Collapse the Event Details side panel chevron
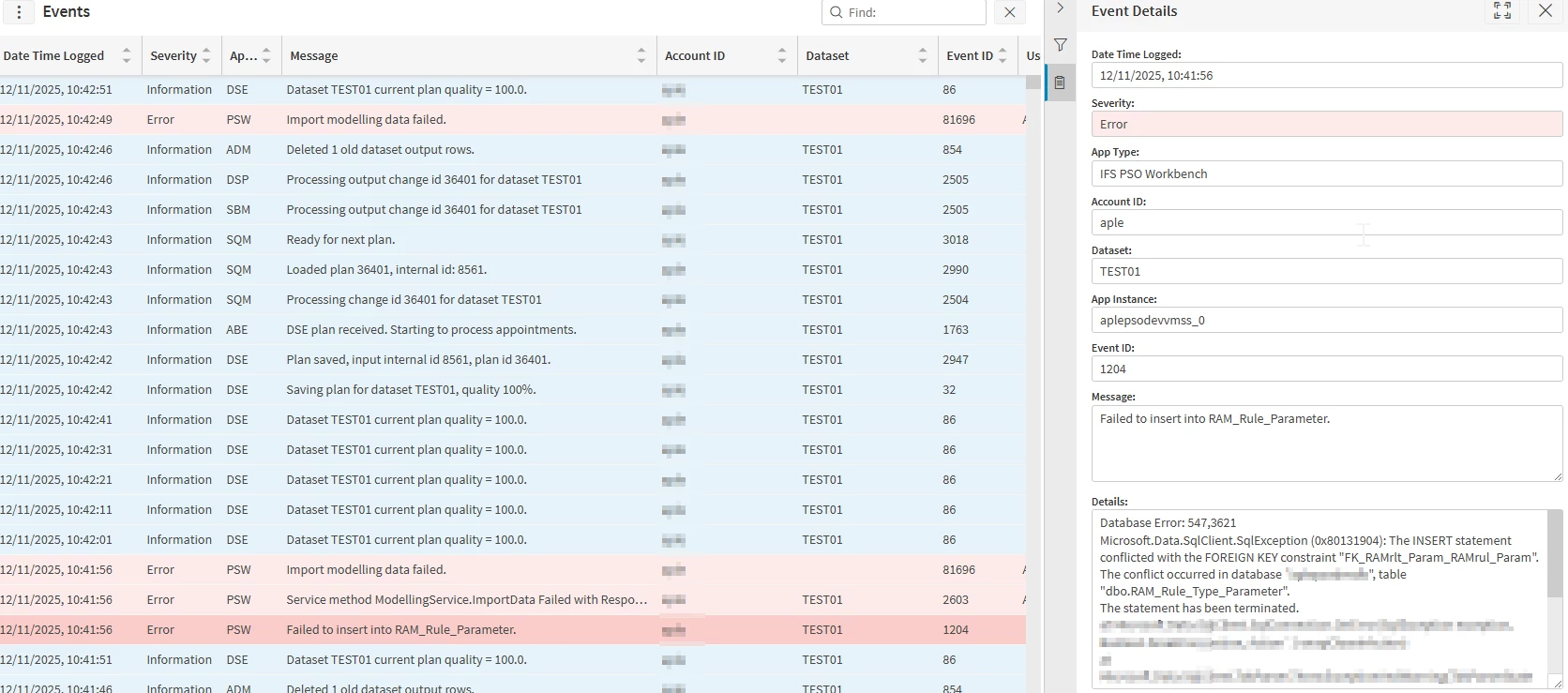This screenshot has height=693, width=1568. coord(1060,8)
